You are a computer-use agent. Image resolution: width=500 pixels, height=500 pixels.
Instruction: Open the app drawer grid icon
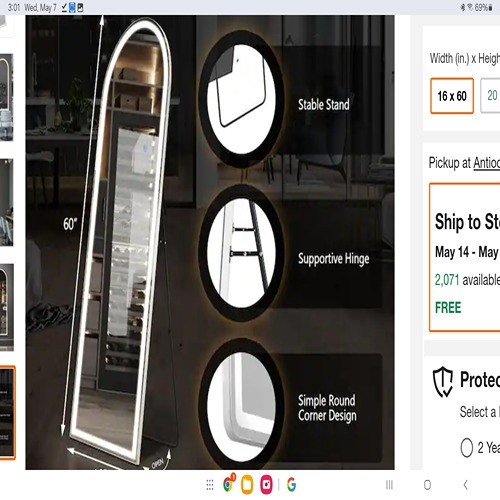tap(210, 485)
